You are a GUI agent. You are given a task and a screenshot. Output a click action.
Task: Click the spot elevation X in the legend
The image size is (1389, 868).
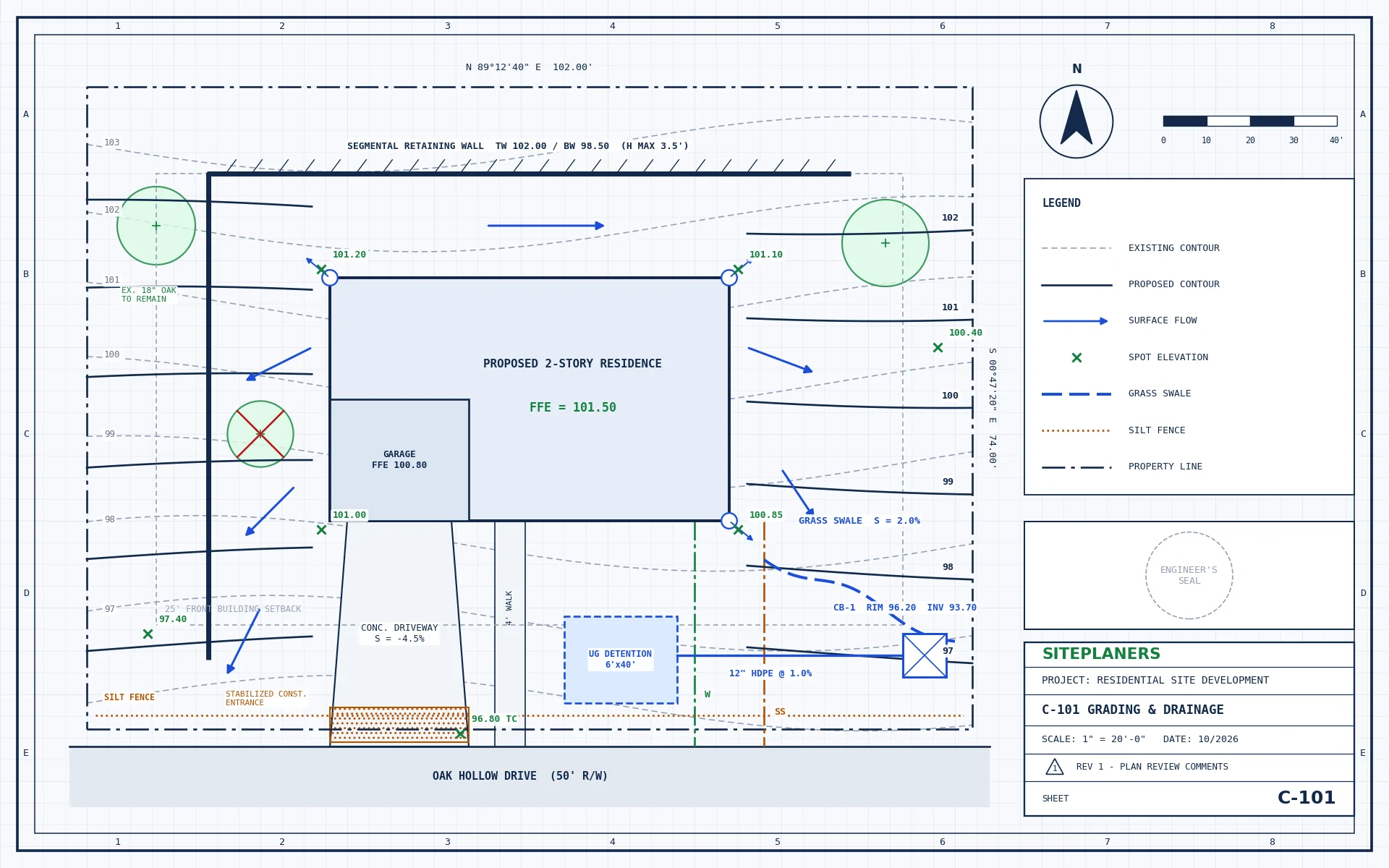[1076, 358]
